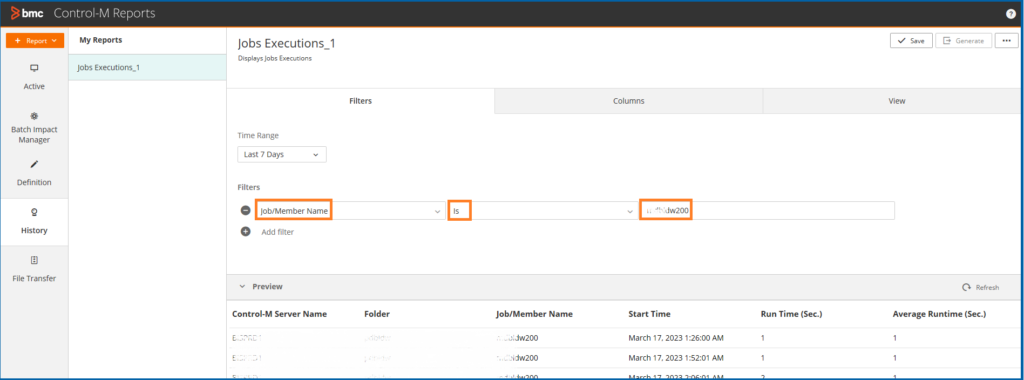Remove the filter with minus icon
The image size is (1024, 380).
[246, 211]
